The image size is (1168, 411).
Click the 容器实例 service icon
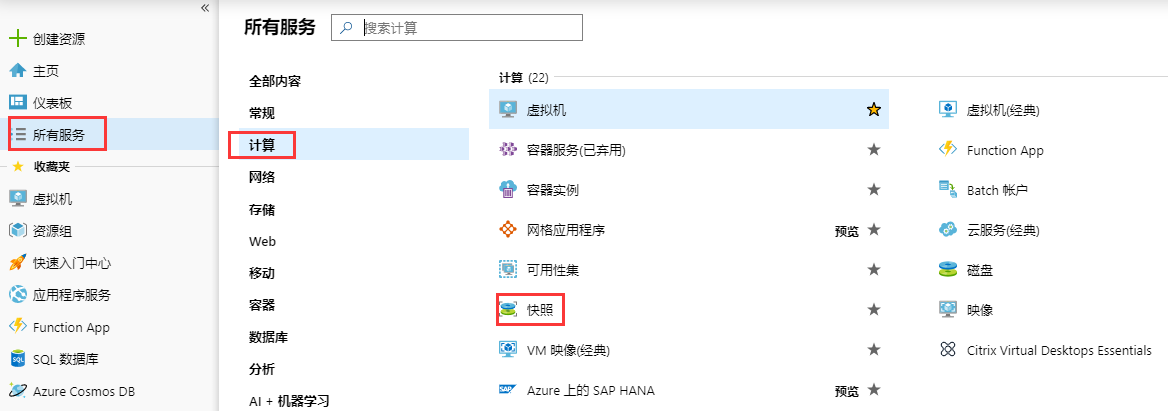[x=508, y=190]
